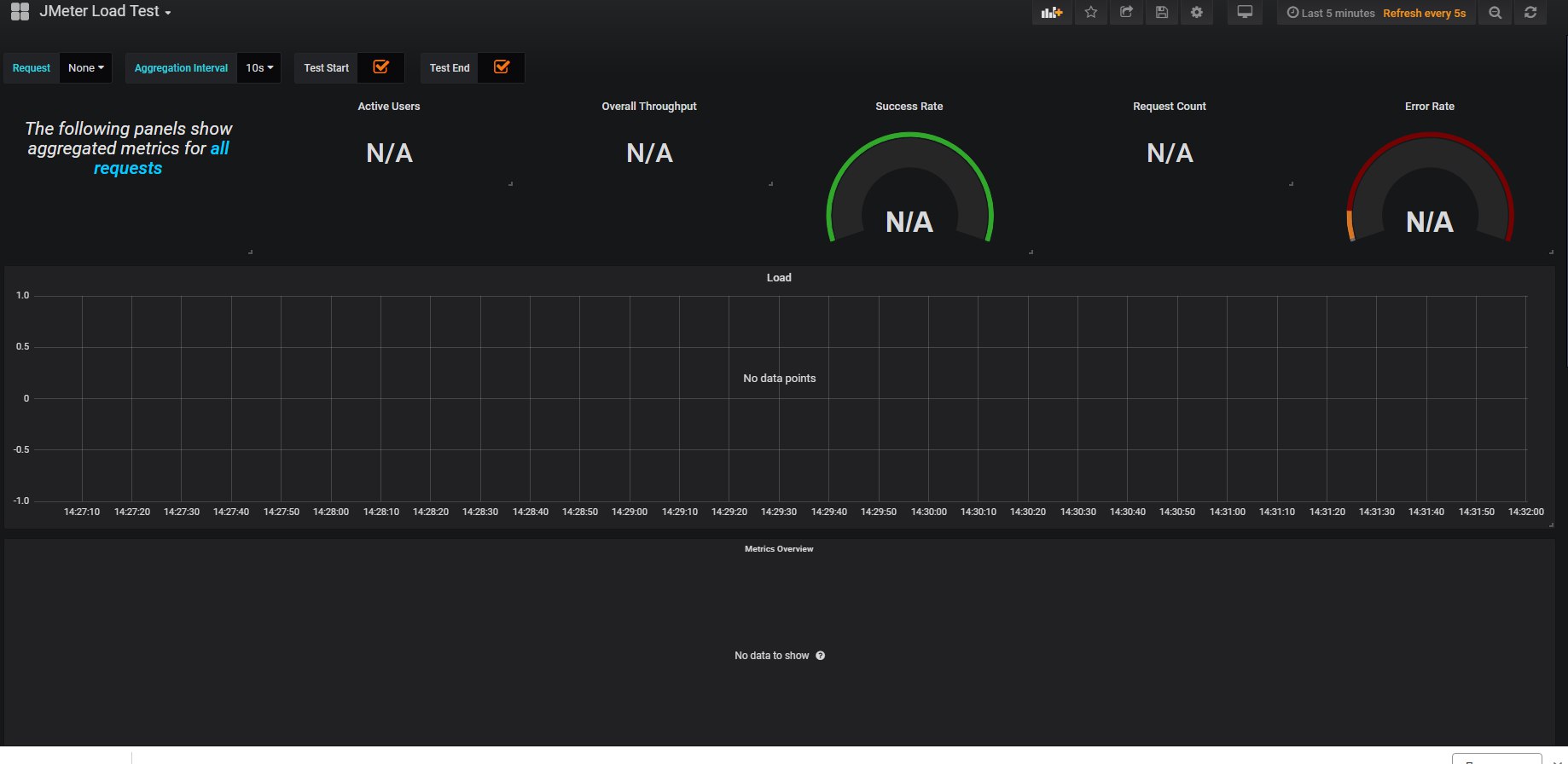
Task: Open the Grafana dashboards grid icon
Action: (x=20, y=12)
